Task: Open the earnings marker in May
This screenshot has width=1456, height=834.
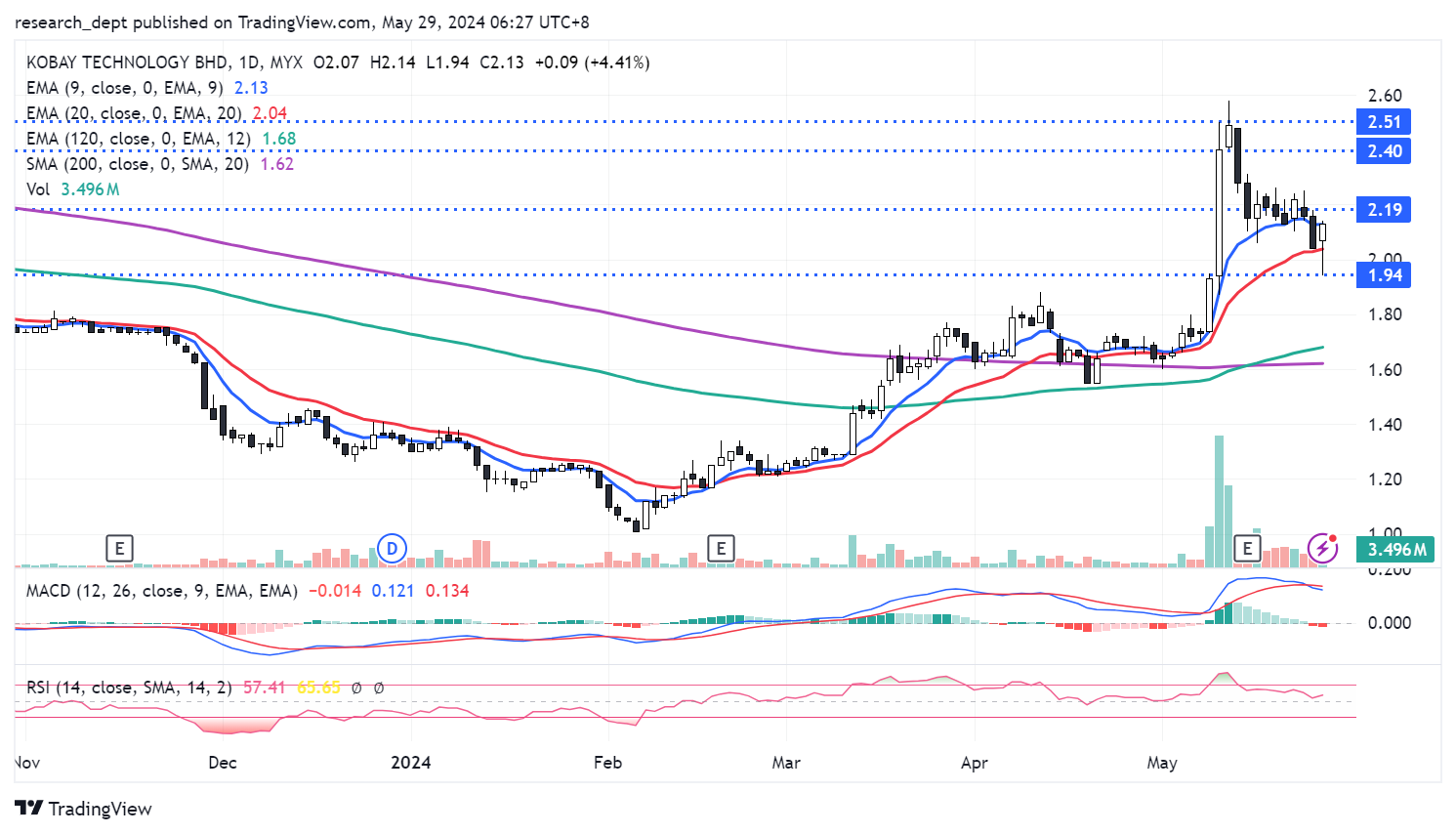Action: [1247, 549]
